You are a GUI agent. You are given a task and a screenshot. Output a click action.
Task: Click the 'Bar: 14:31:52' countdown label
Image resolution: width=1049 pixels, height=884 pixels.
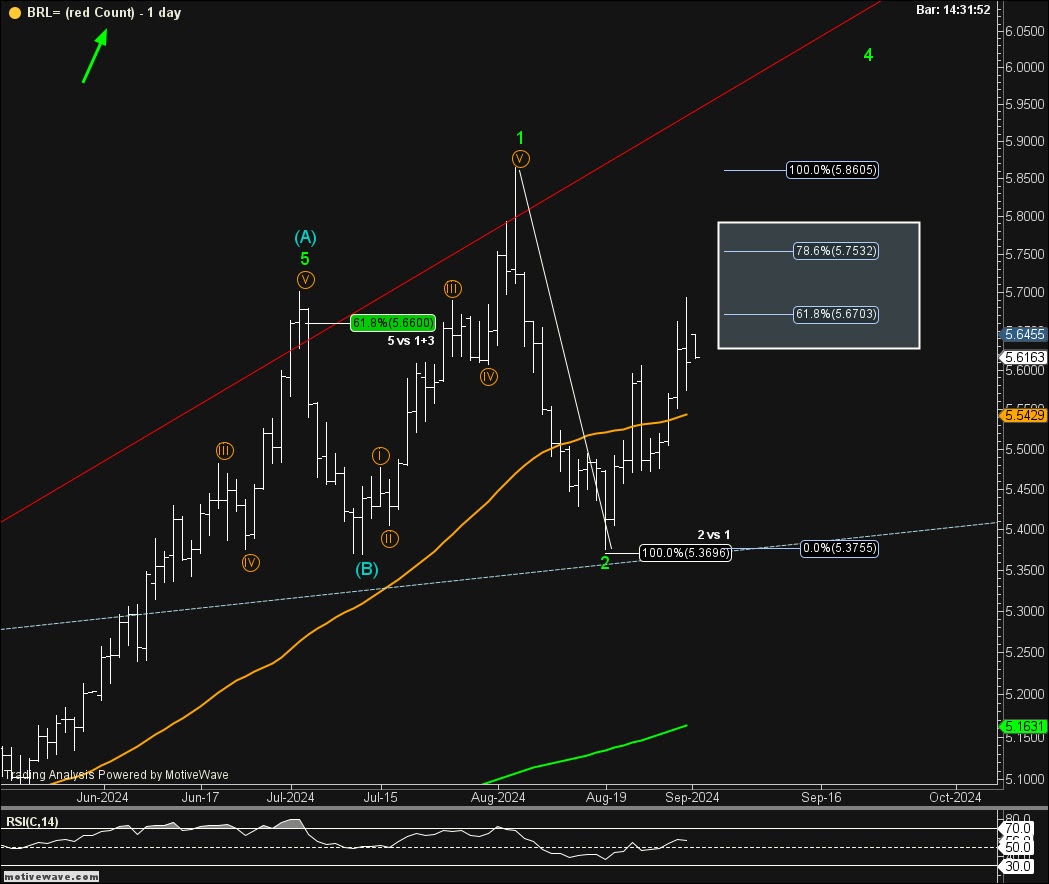pos(953,10)
